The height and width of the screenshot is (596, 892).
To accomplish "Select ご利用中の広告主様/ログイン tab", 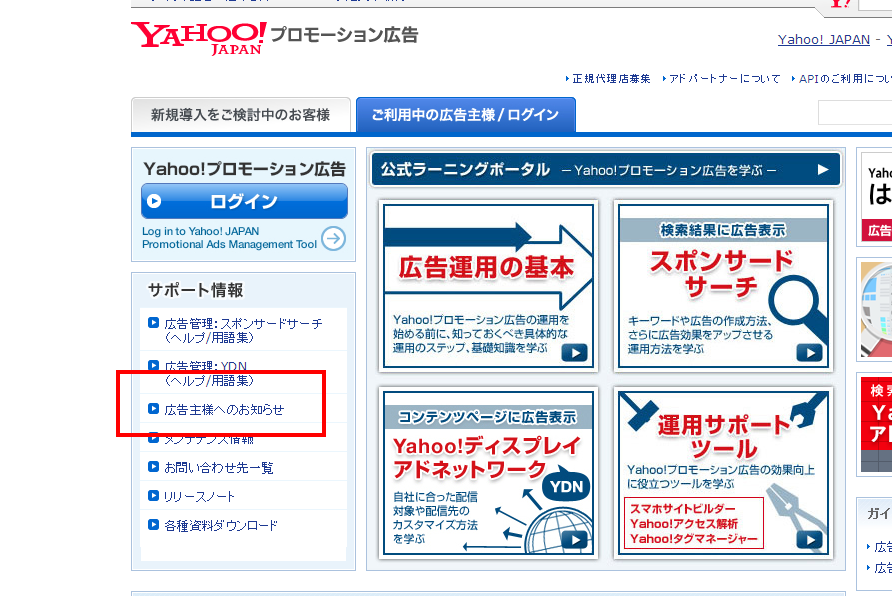I will [465, 115].
